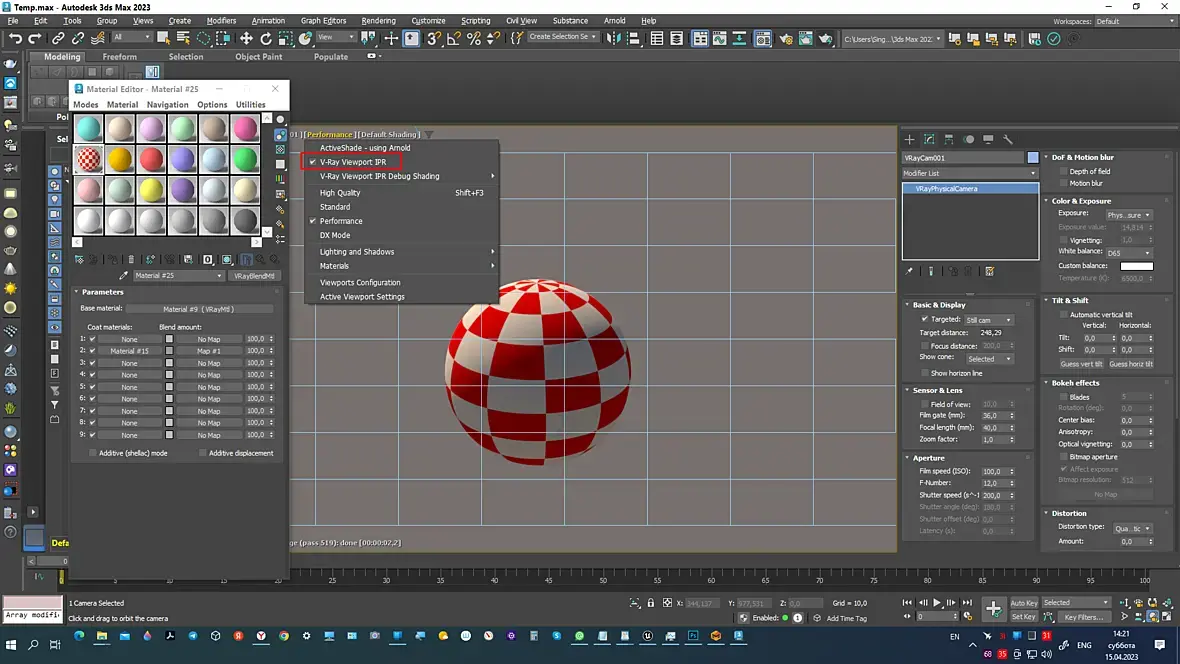Open the Utilities wrench tab
This screenshot has height=664, width=1180.
[1008, 139]
